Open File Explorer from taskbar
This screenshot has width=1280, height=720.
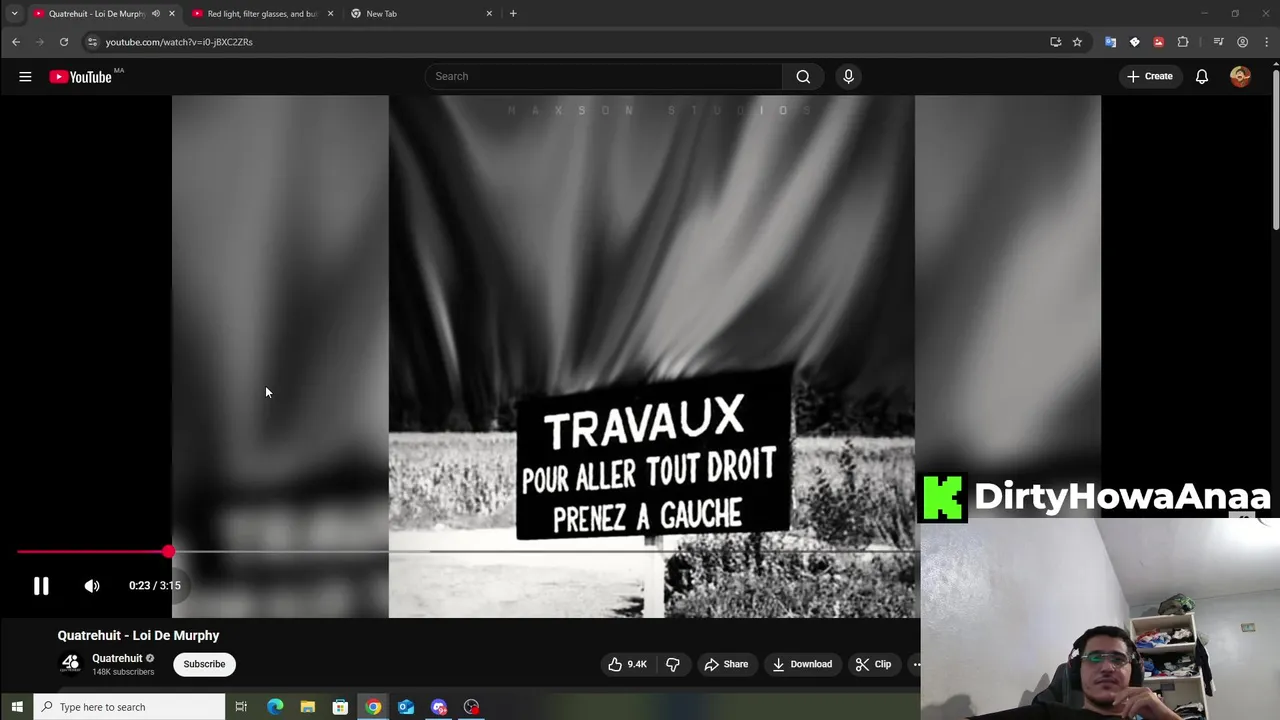click(308, 707)
